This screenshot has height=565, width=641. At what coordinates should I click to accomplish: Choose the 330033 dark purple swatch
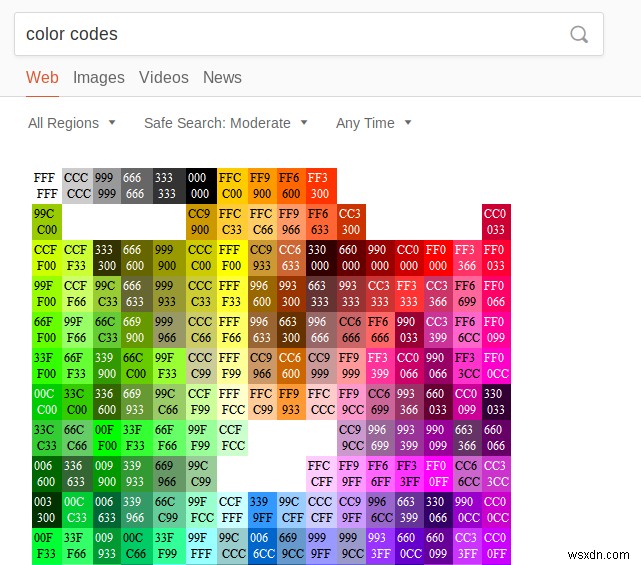(496, 401)
